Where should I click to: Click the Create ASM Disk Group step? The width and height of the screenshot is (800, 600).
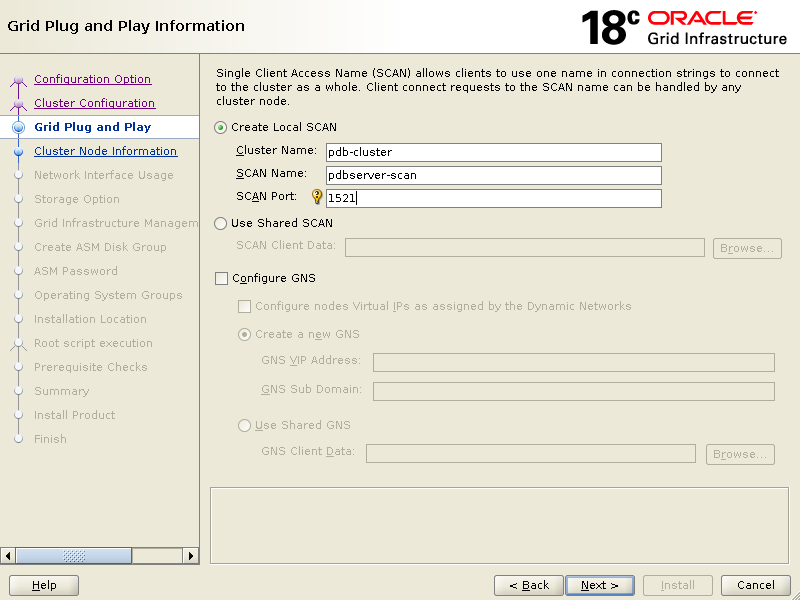[x=100, y=247]
